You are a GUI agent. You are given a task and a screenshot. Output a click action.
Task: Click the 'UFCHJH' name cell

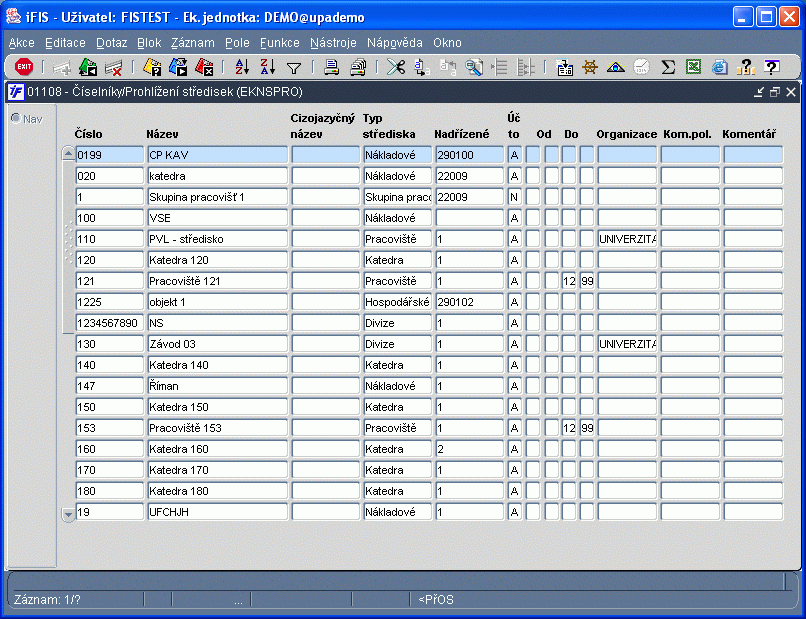click(217, 512)
